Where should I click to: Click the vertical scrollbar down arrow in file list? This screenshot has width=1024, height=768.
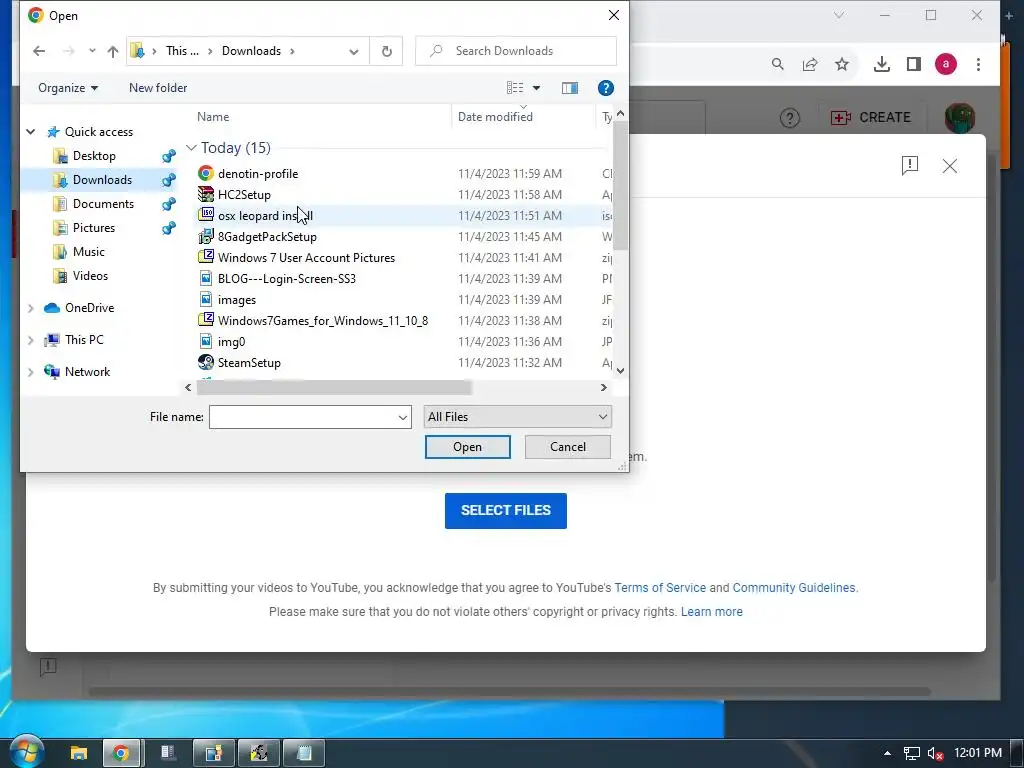click(x=620, y=370)
